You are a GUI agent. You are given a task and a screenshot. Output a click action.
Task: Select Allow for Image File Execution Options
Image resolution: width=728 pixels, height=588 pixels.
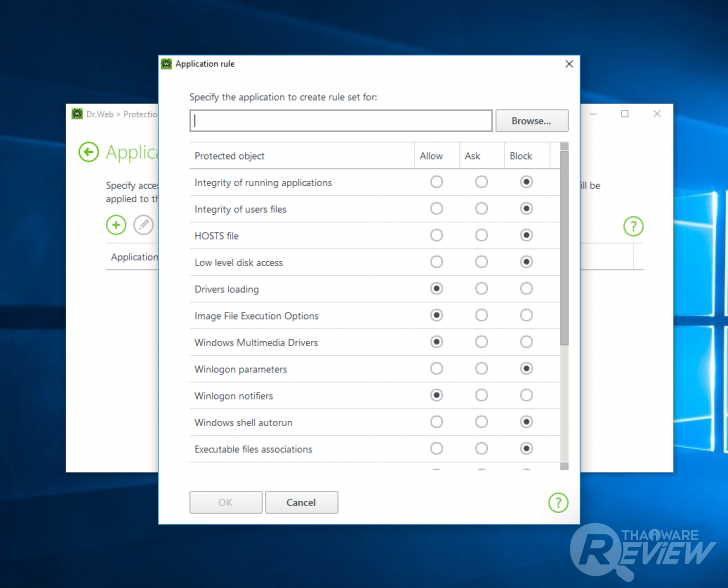click(x=436, y=315)
